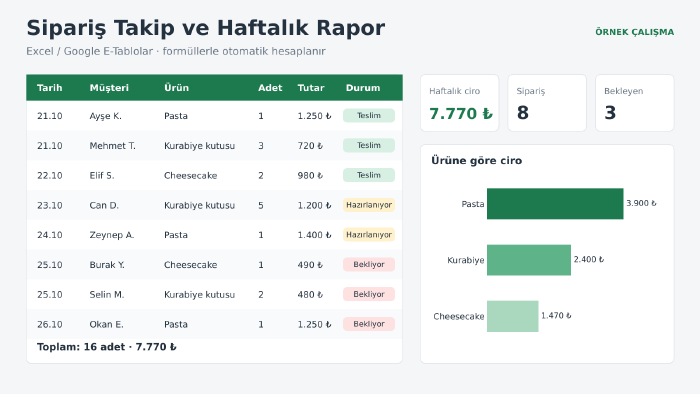Select the customer name Elif S.
This screenshot has width=700, height=394.
coord(102,176)
